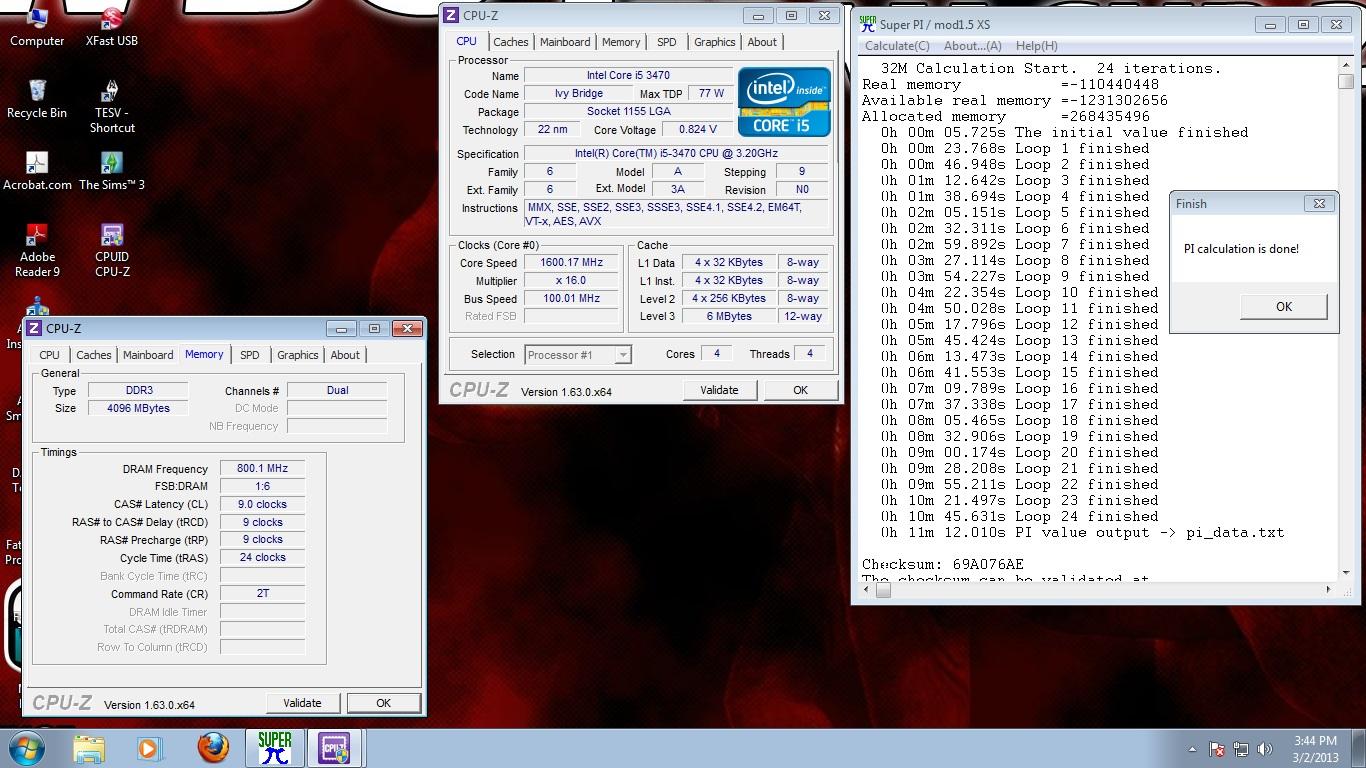Open Action Center flag tray icon
1366x768 pixels.
1217,749
